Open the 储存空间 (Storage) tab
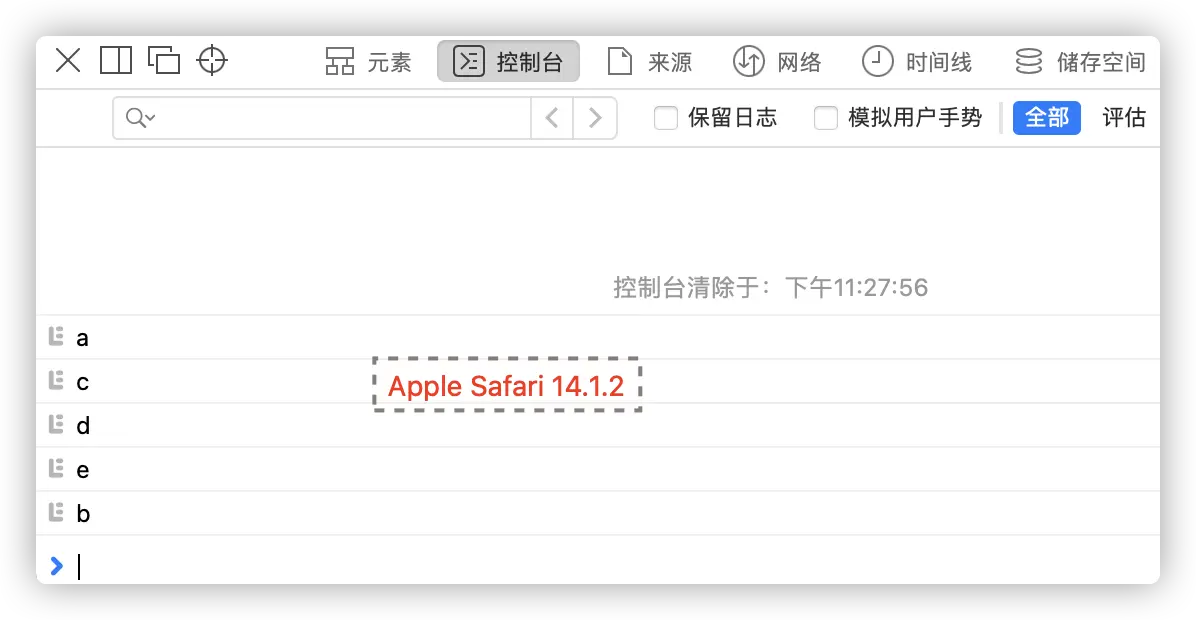 (1080, 62)
